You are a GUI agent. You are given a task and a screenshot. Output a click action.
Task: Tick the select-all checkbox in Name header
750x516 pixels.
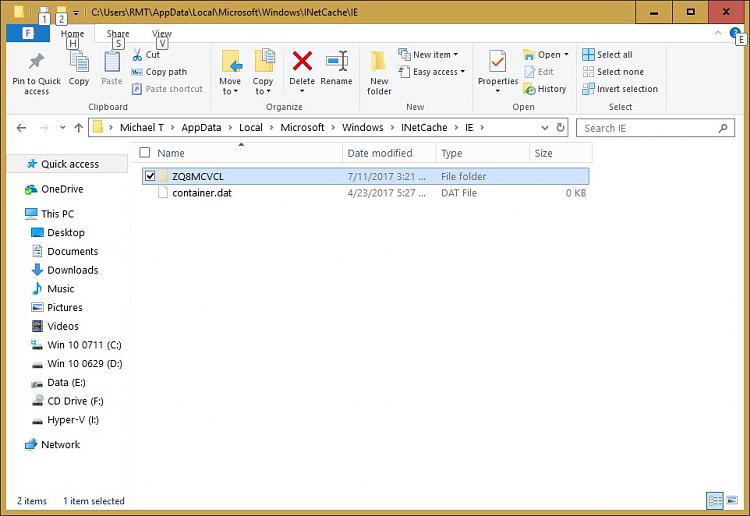[144, 153]
